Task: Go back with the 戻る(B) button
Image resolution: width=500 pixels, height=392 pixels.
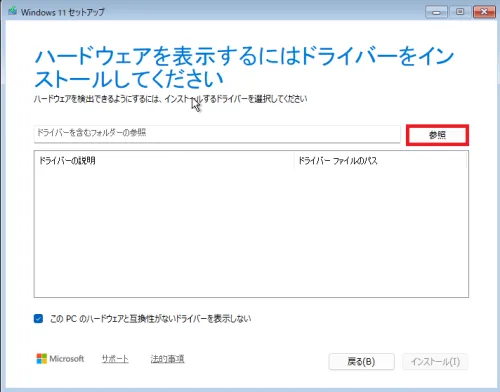Action: coord(361,362)
